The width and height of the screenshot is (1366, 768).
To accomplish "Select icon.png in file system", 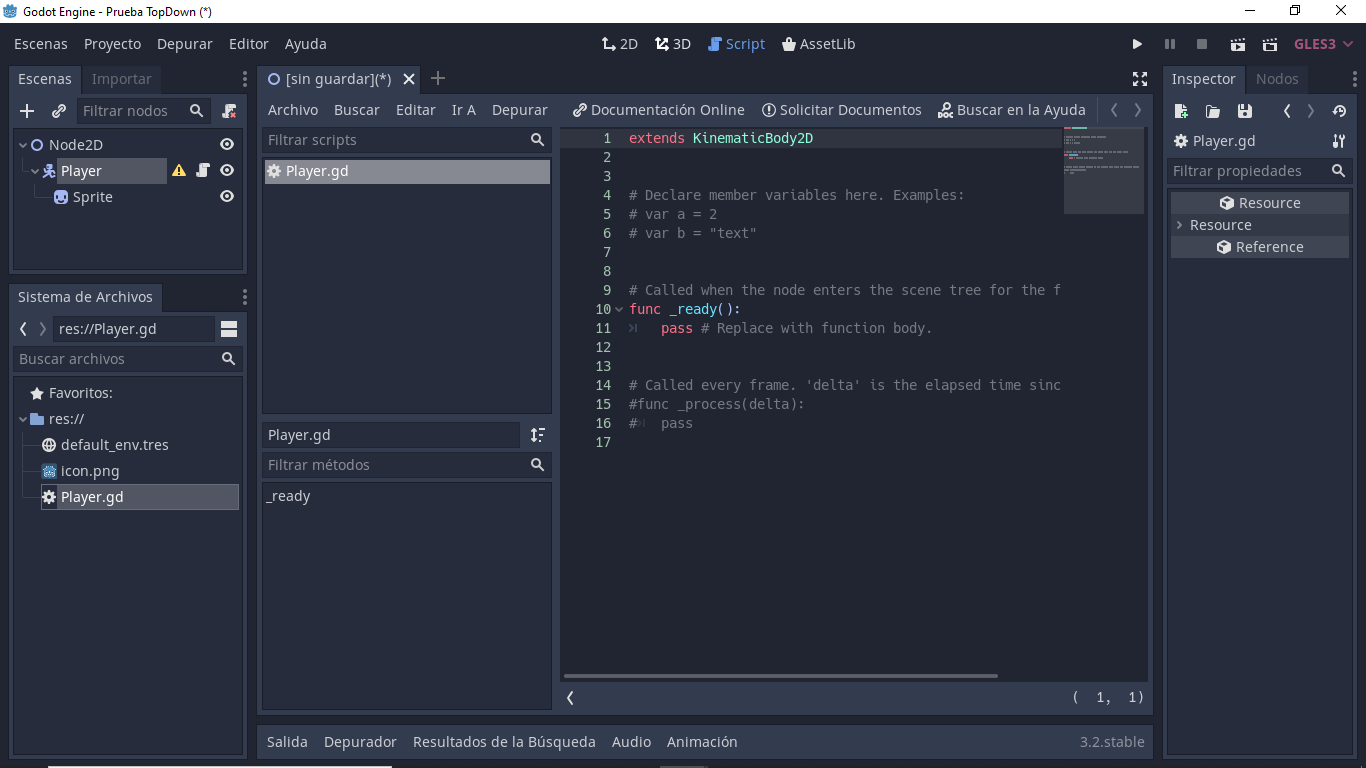I will (x=90, y=471).
